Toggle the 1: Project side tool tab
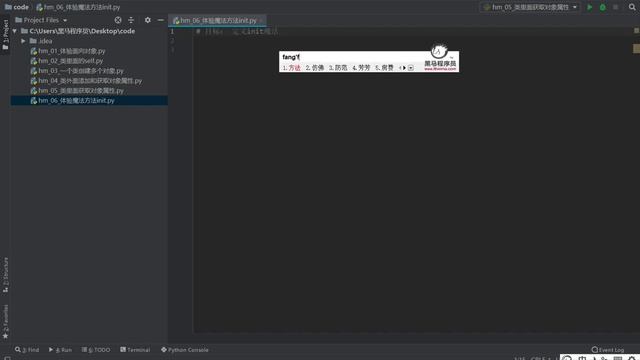640x360 pixels. pos(5,34)
